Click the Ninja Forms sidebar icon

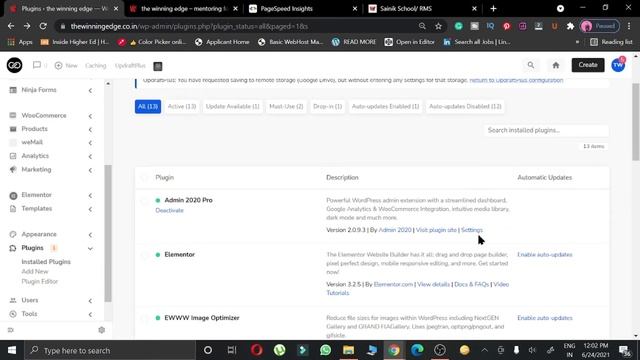coord(13,90)
